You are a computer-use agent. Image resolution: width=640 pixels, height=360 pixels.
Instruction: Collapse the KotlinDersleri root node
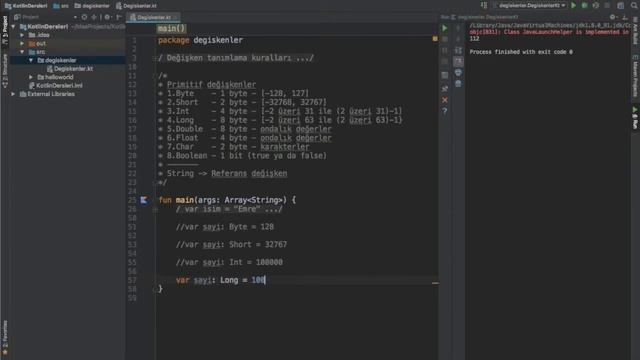coord(13,27)
